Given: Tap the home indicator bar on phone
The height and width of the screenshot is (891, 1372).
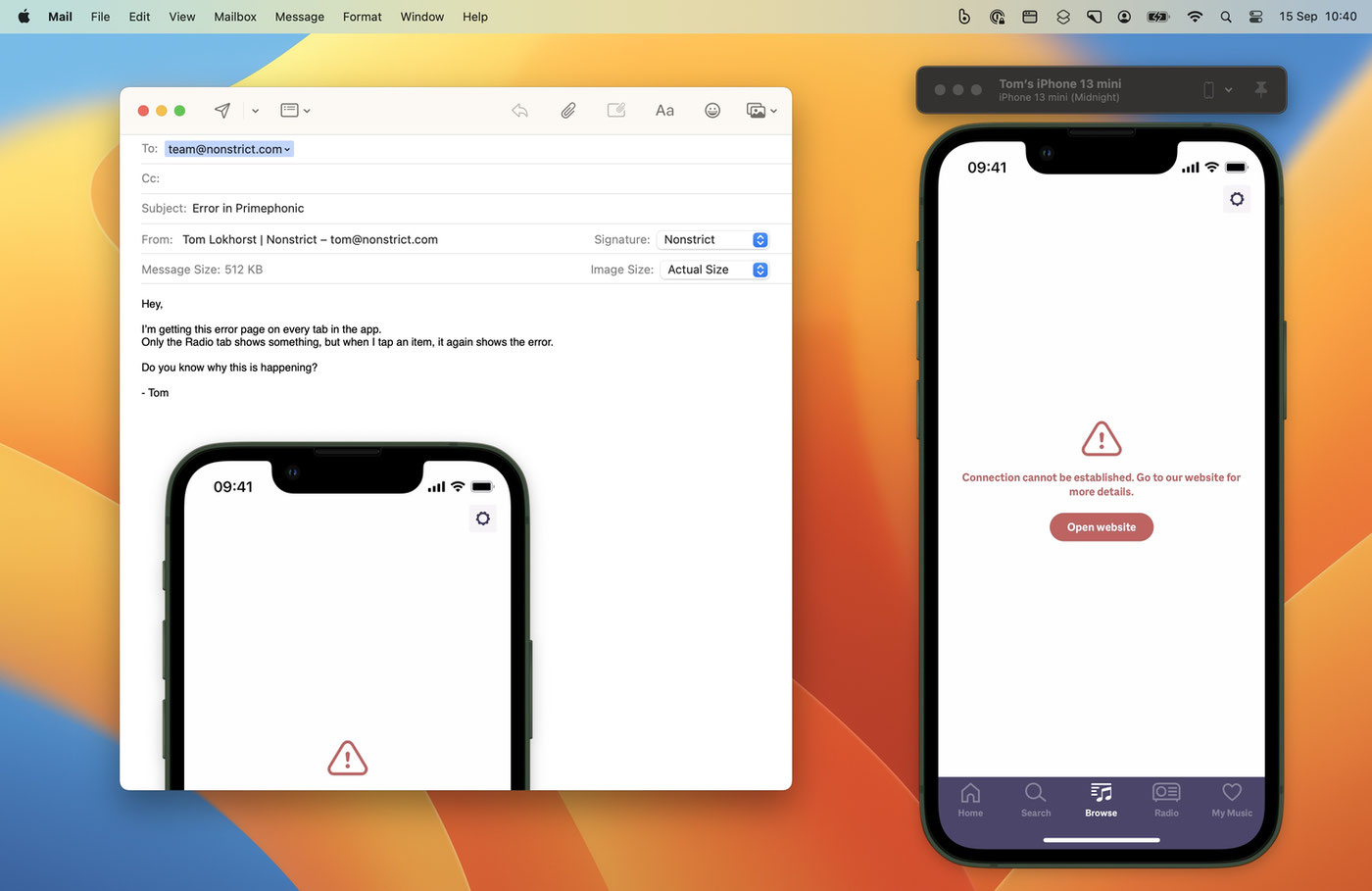Looking at the screenshot, I should point(1102,840).
